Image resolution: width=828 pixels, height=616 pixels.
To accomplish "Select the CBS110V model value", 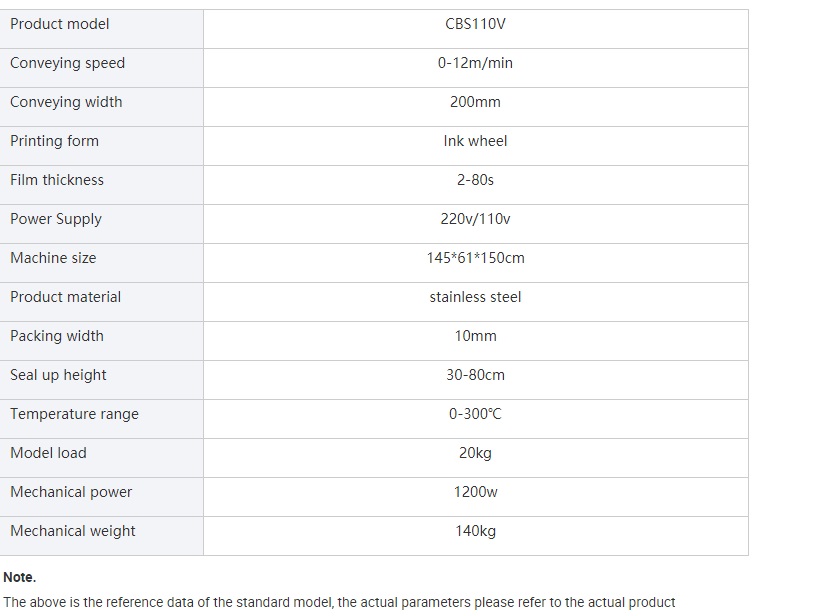I will click(475, 24).
